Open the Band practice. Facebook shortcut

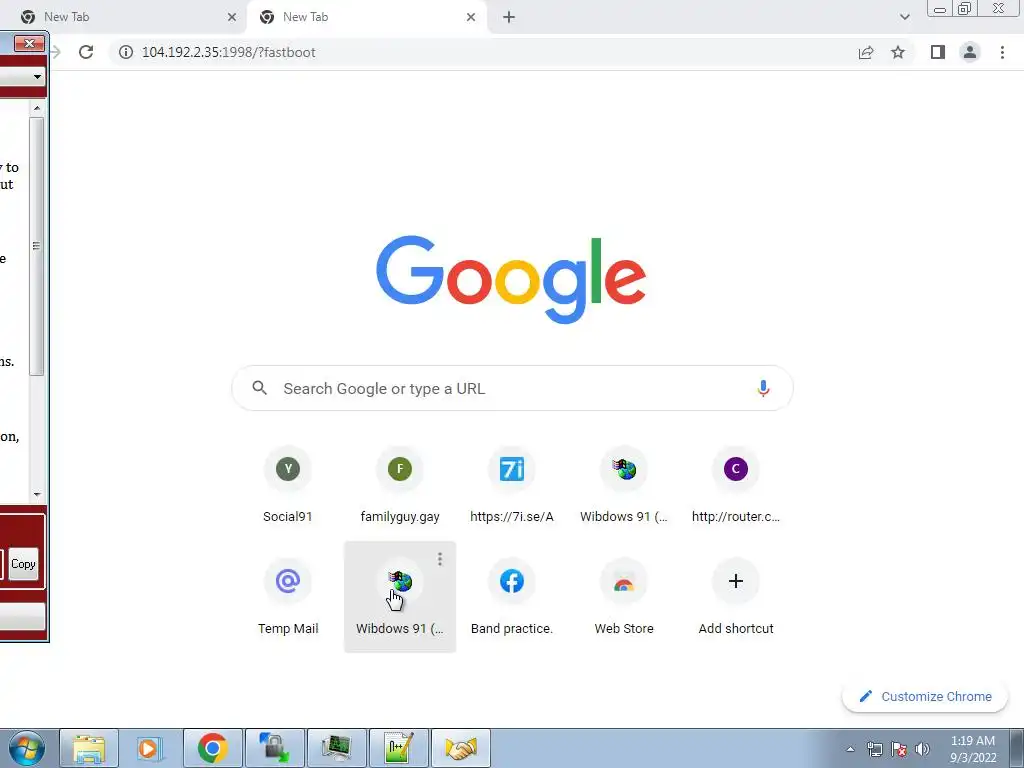(x=512, y=597)
